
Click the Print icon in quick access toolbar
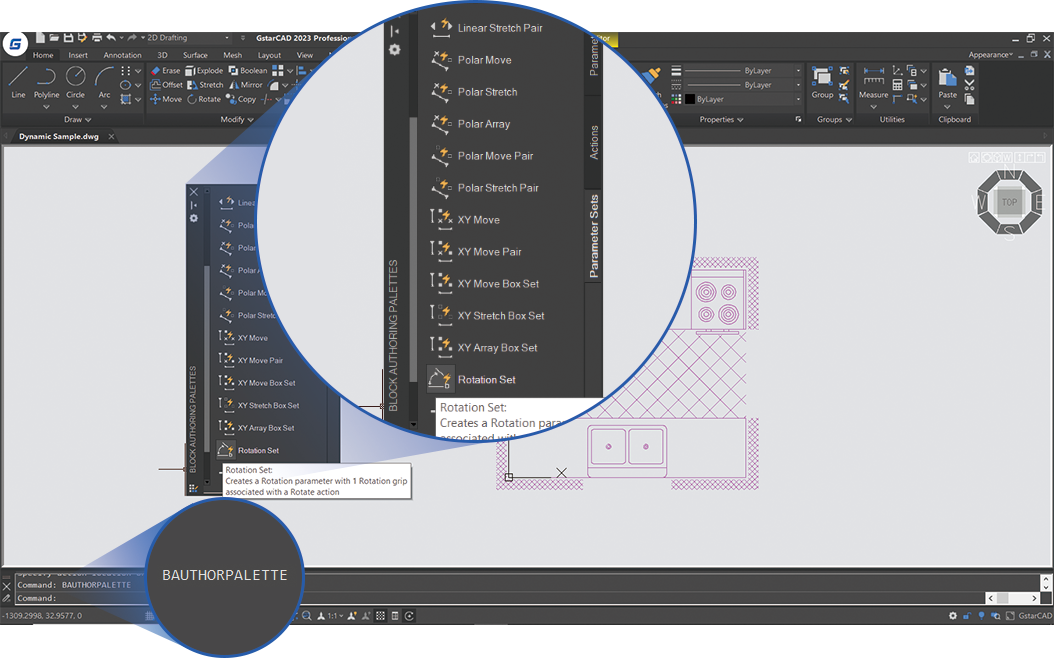[x=97, y=38]
